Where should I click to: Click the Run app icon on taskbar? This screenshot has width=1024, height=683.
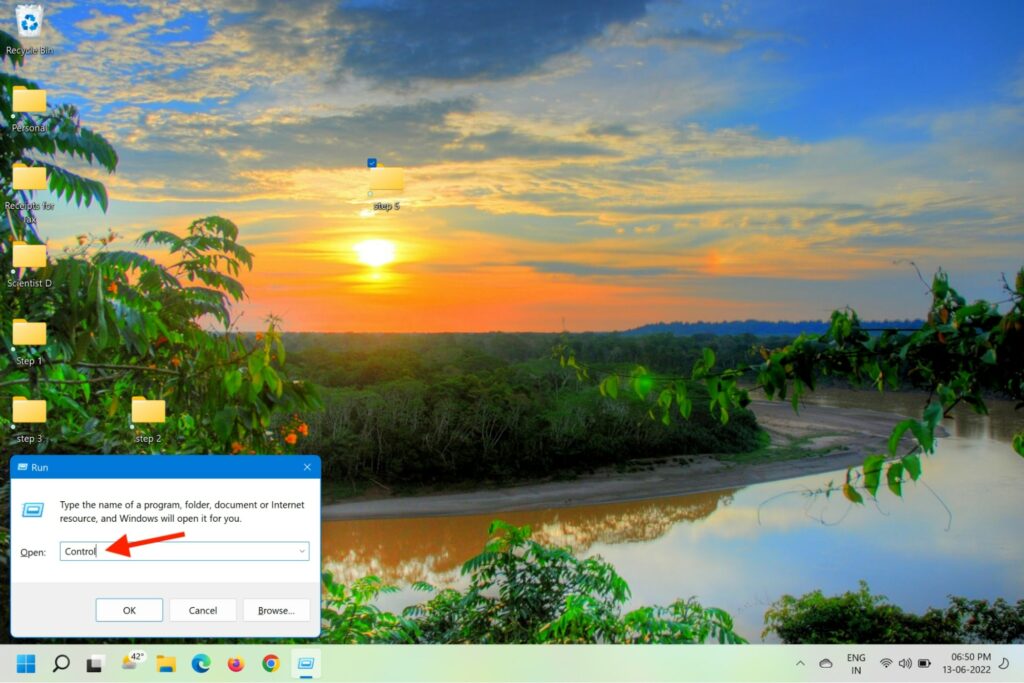coord(306,663)
